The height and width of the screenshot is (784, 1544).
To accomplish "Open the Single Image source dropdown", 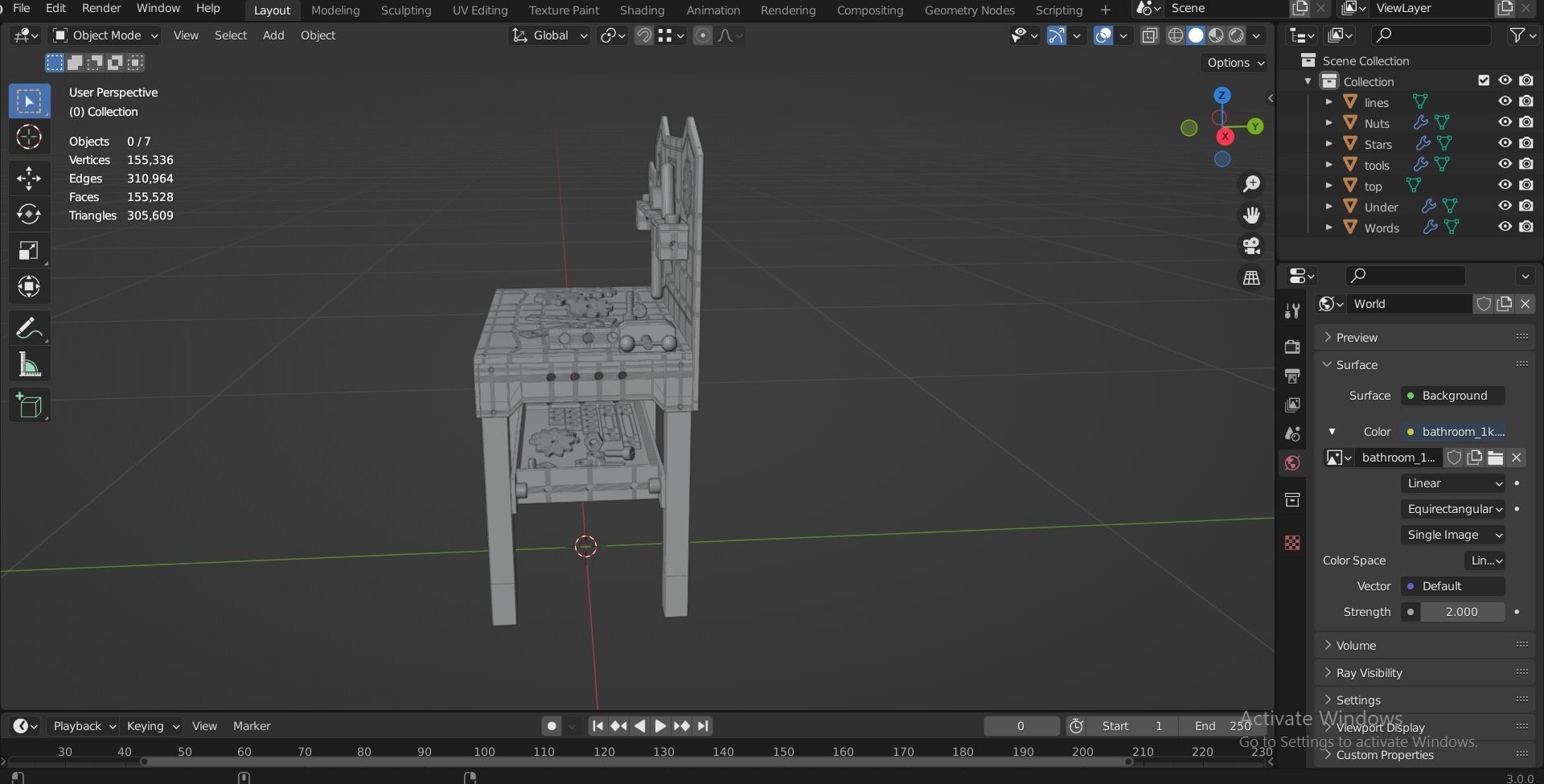I will (x=1452, y=535).
